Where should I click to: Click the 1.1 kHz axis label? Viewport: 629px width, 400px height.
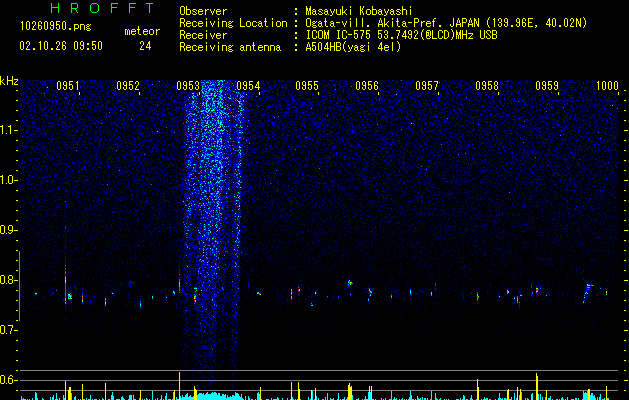click(x=7, y=130)
